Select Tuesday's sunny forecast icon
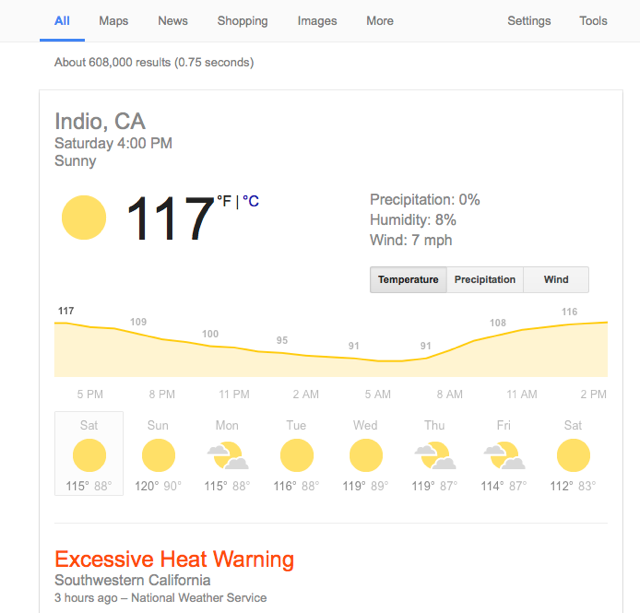 click(x=296, y=456)
